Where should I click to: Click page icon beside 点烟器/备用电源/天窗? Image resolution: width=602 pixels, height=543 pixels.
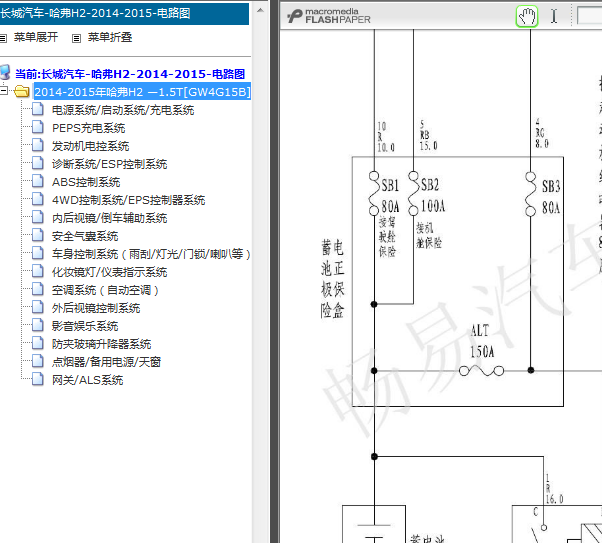[38, 361]
